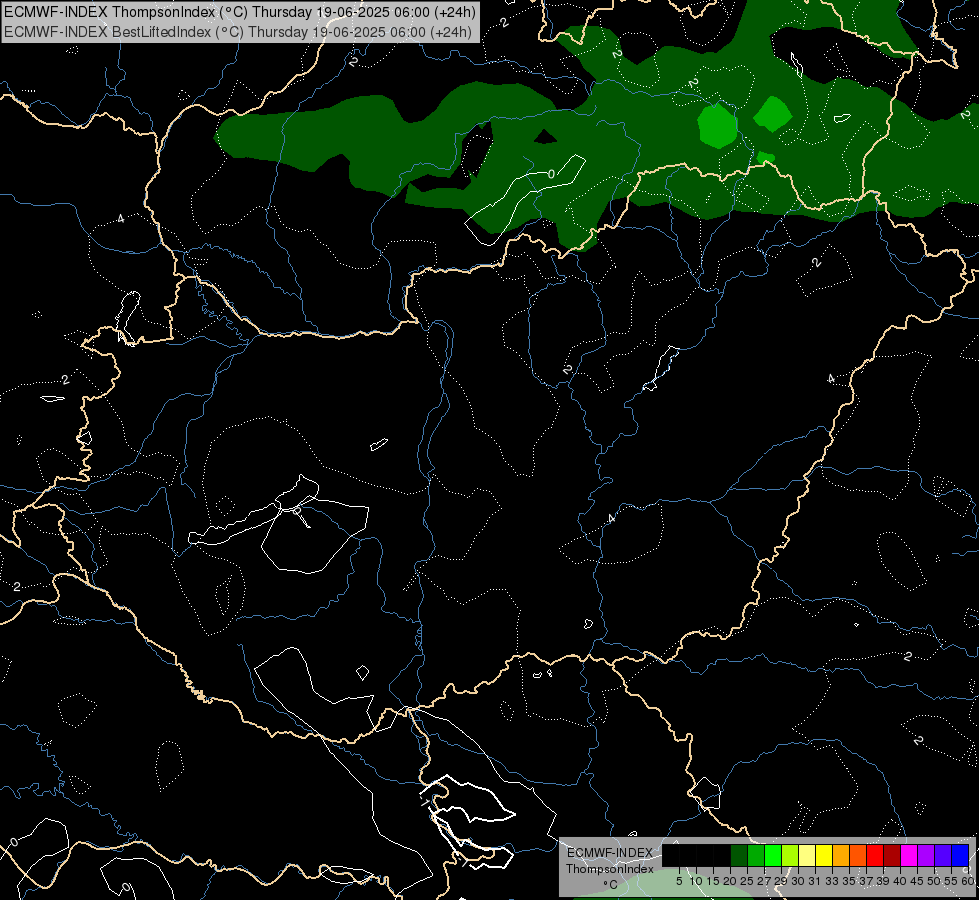Click the legend tick value 55

(951, 881)
